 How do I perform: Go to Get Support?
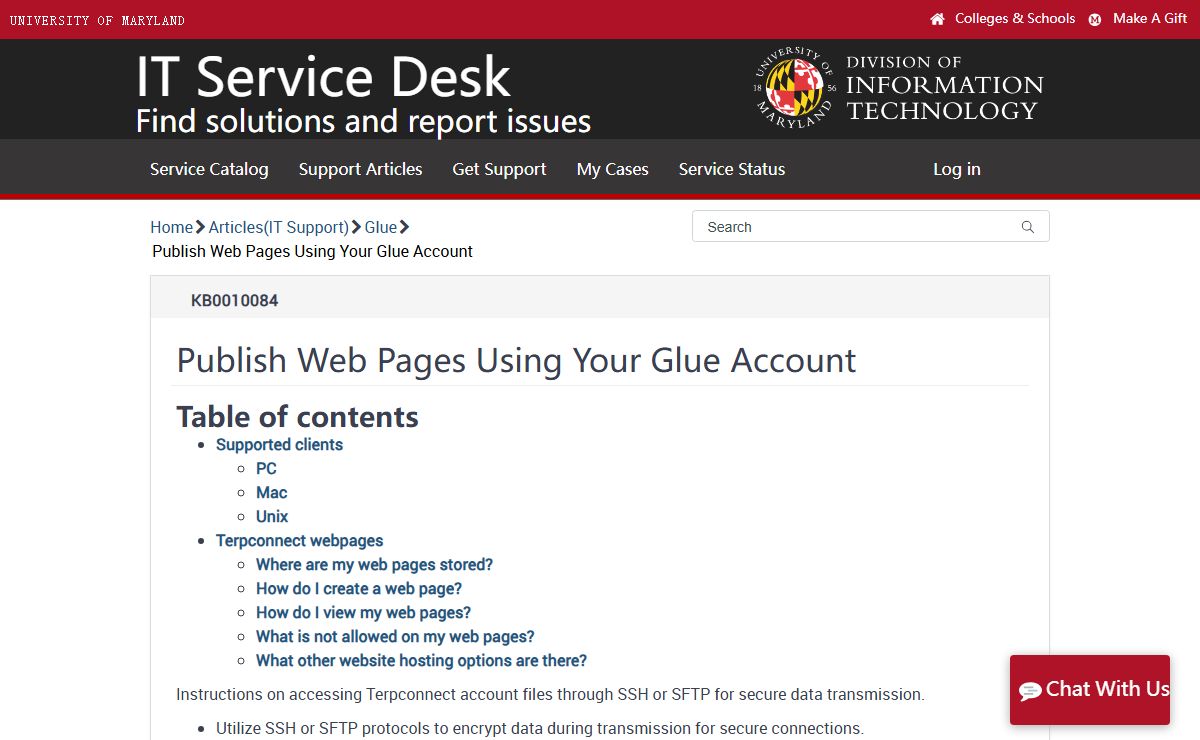coord(500,169)
